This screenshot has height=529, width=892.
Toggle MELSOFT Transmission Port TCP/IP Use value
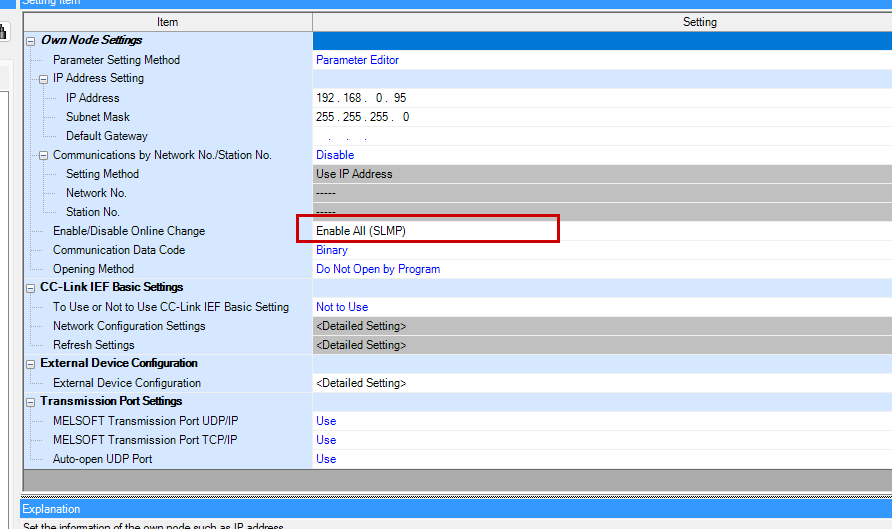(326, 440)
